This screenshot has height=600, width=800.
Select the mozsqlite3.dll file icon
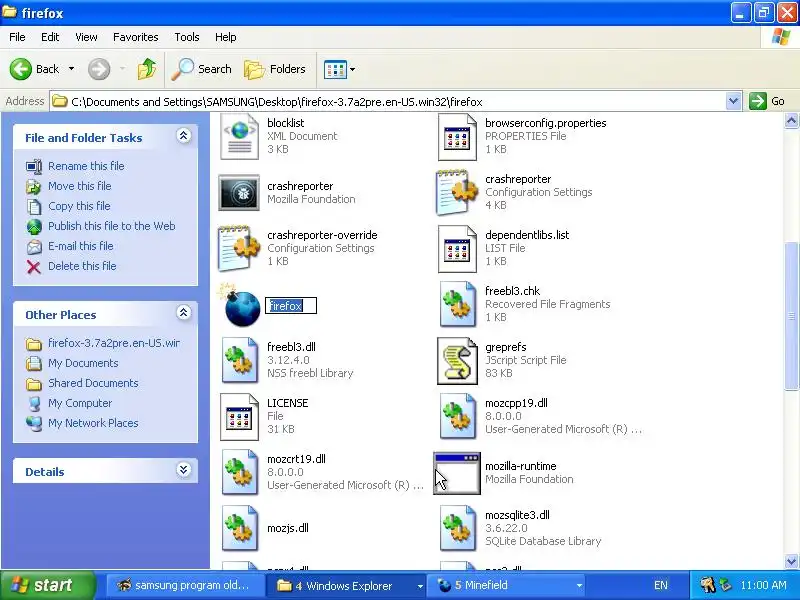pyautogui.click(x=457, y=529)
